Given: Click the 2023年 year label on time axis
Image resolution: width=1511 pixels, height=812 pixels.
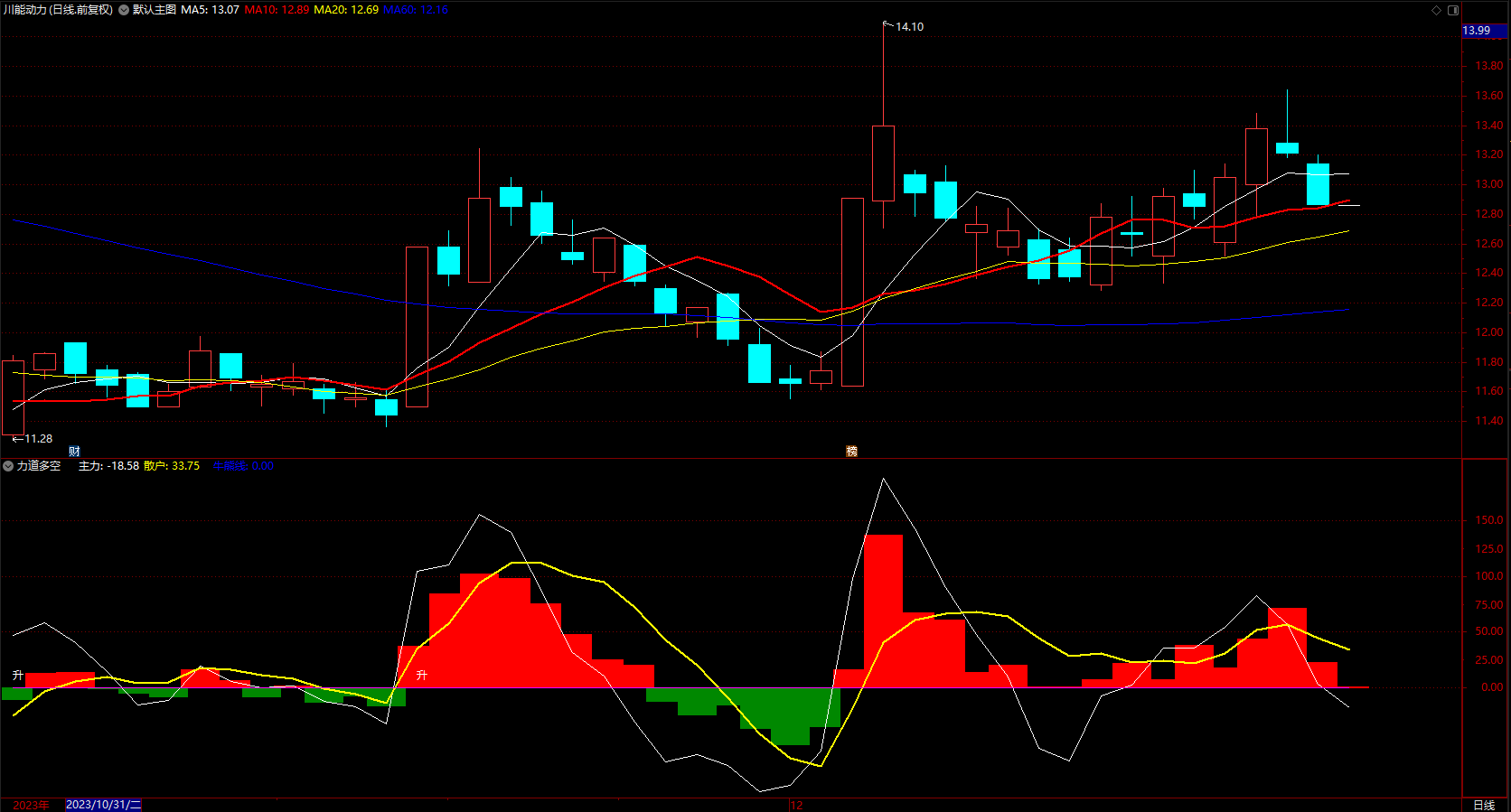Looking at the screenshot, I should pos(31,805).
